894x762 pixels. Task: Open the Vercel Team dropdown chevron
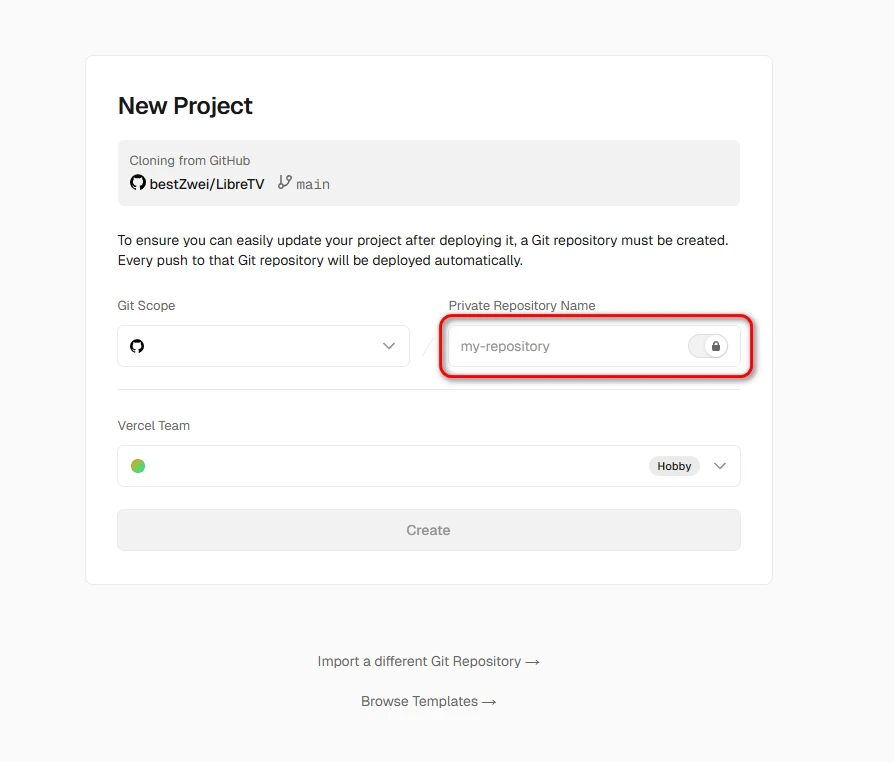coord(720,466)
